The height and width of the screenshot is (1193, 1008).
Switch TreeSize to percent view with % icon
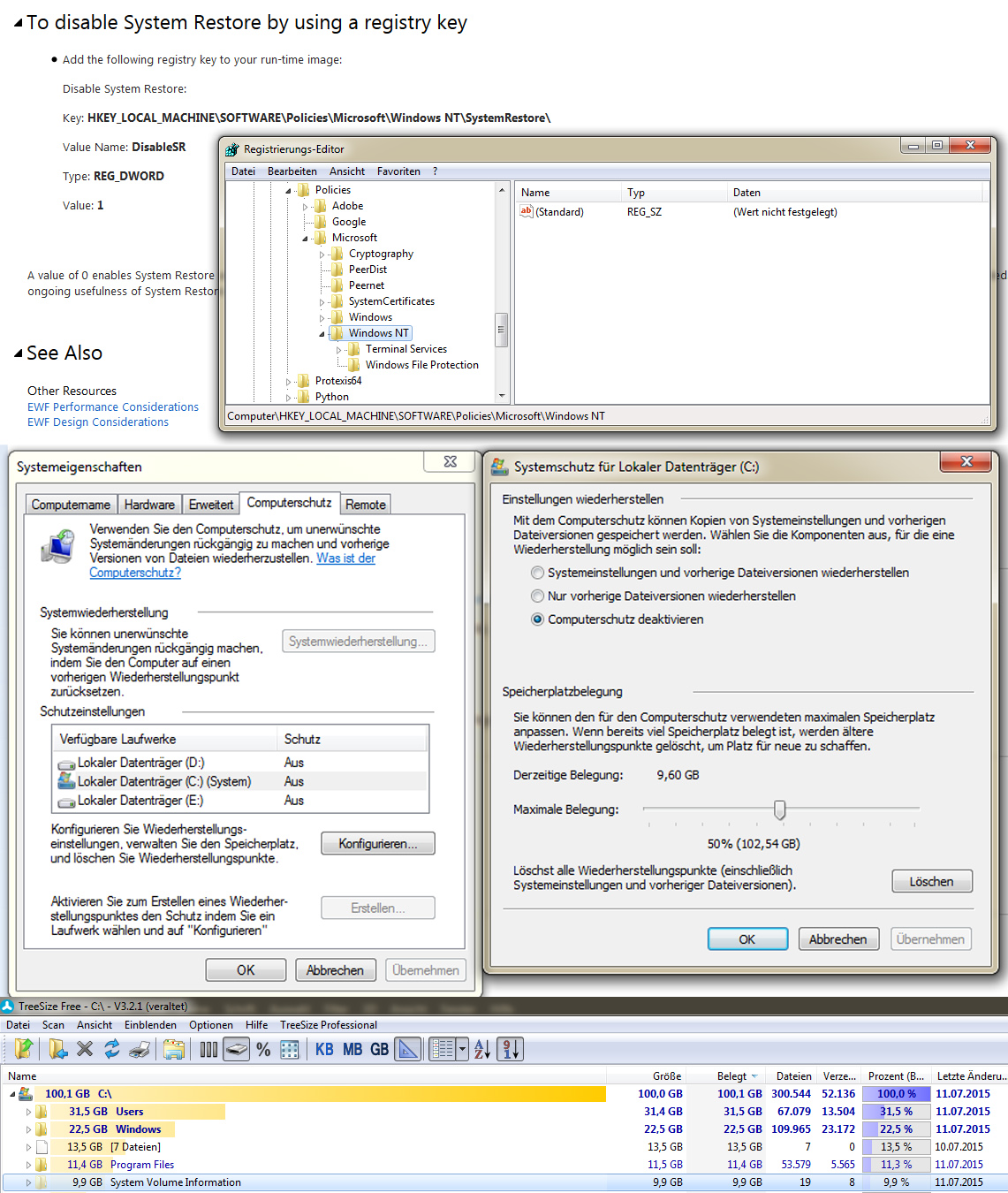[263, 1049]
